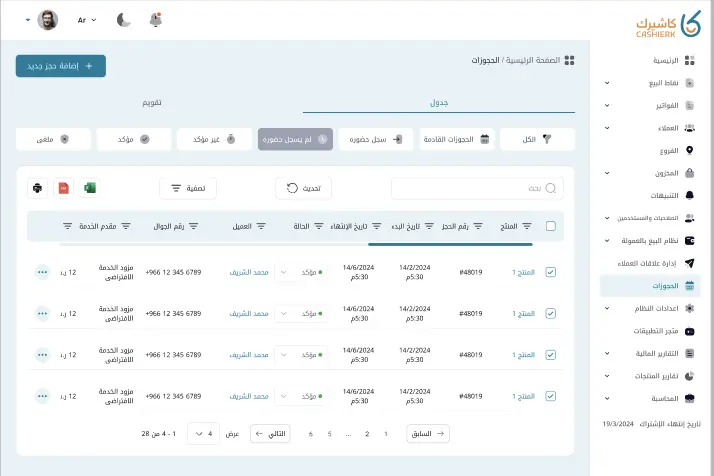714x476 pixels.
Task: Open first row مؤكد status dropdown
Action: [301, 272]
